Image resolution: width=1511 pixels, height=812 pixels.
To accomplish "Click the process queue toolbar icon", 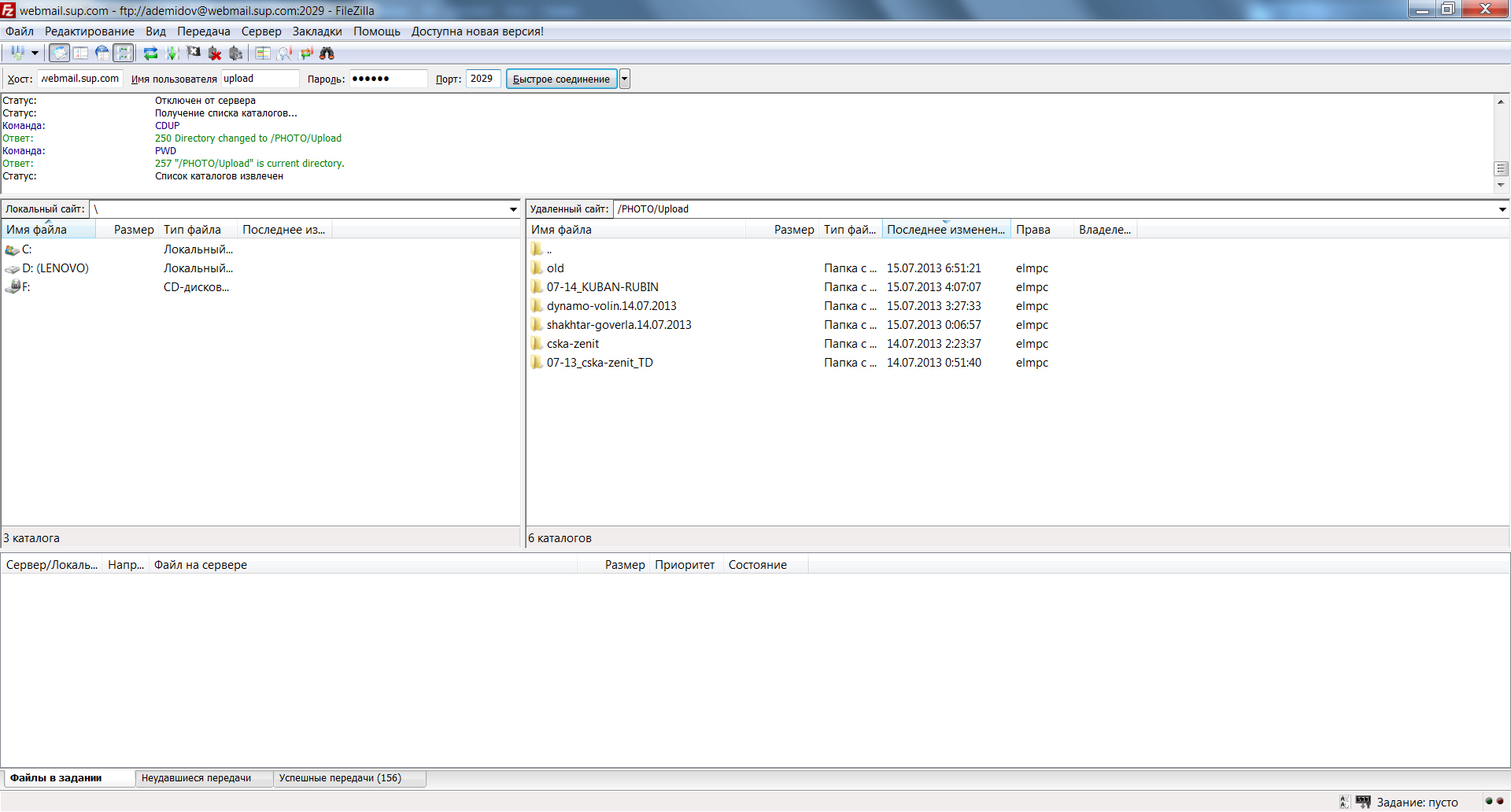I will point(172,53).
